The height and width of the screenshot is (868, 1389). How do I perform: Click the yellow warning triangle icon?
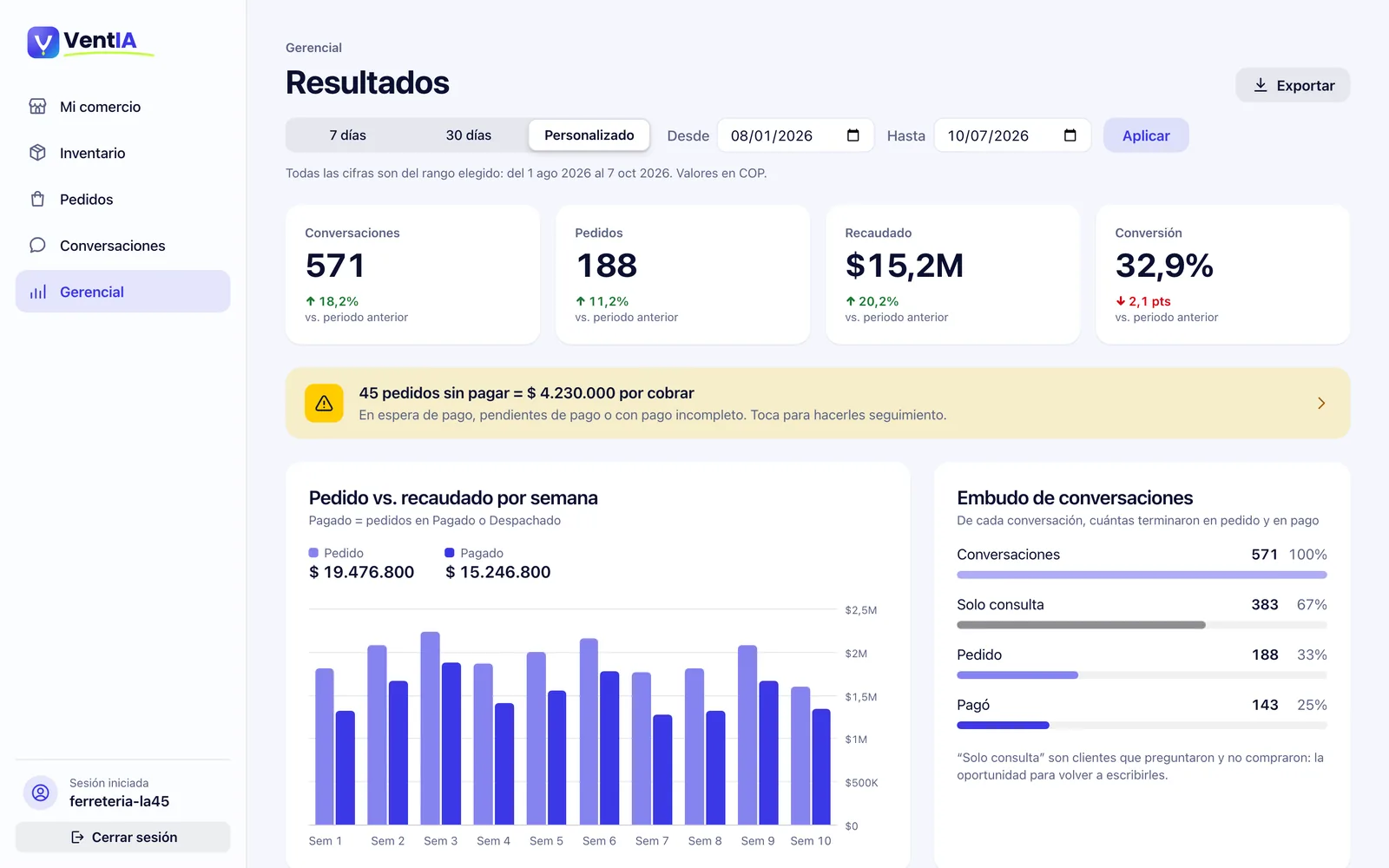(324, 404)
